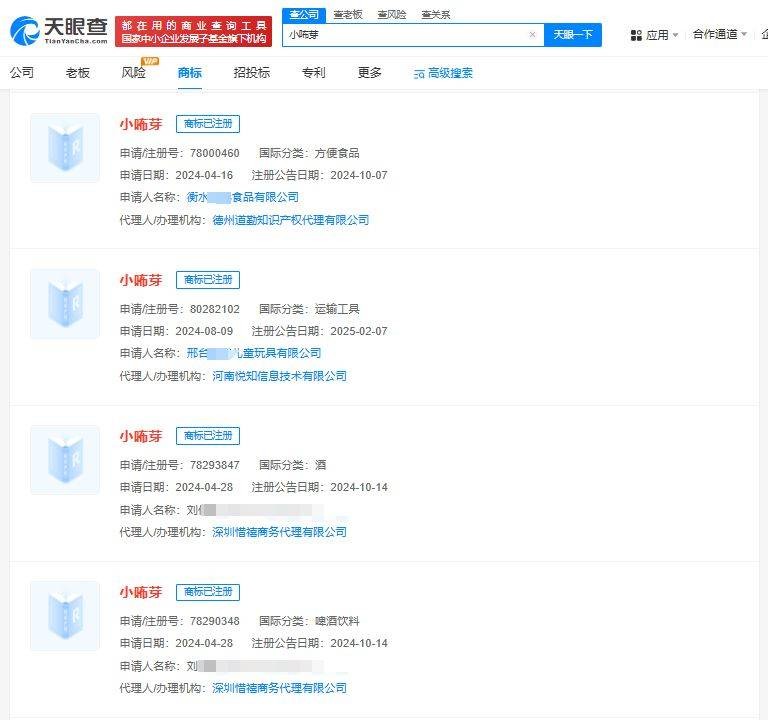
Task: Select the 查关系 search tab
Action: point(435,15)
